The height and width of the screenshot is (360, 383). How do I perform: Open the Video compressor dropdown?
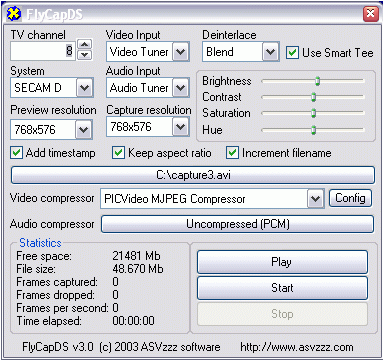coord(315,199)
